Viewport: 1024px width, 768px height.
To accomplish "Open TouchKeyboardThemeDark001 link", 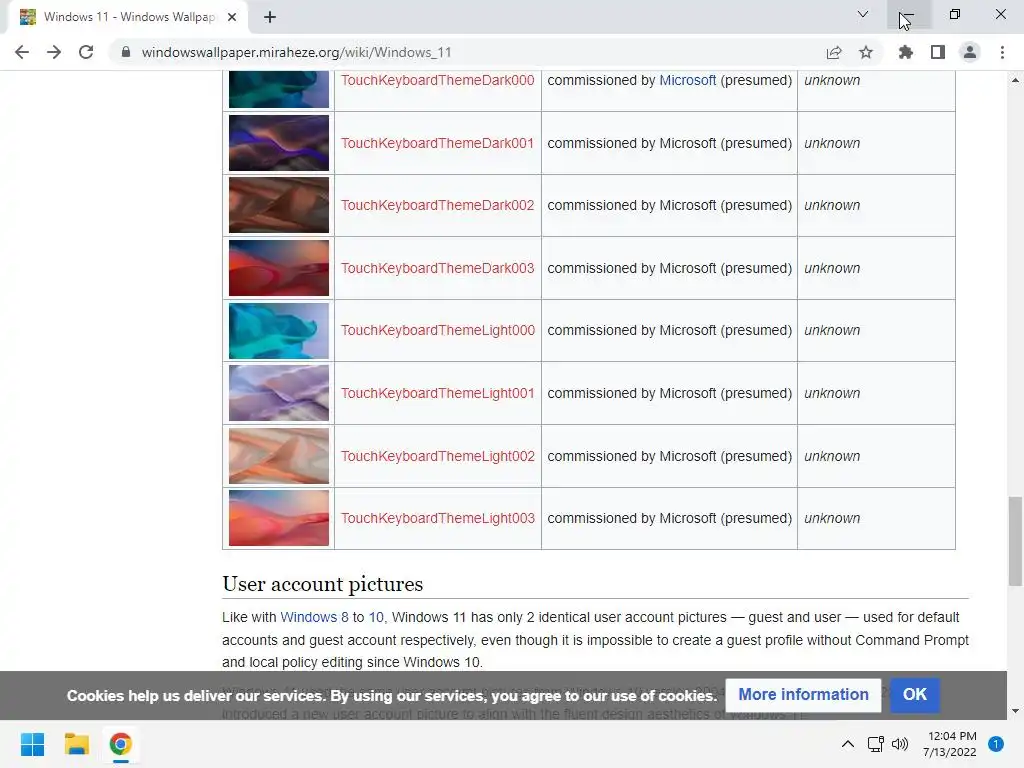I will point(438,143).
